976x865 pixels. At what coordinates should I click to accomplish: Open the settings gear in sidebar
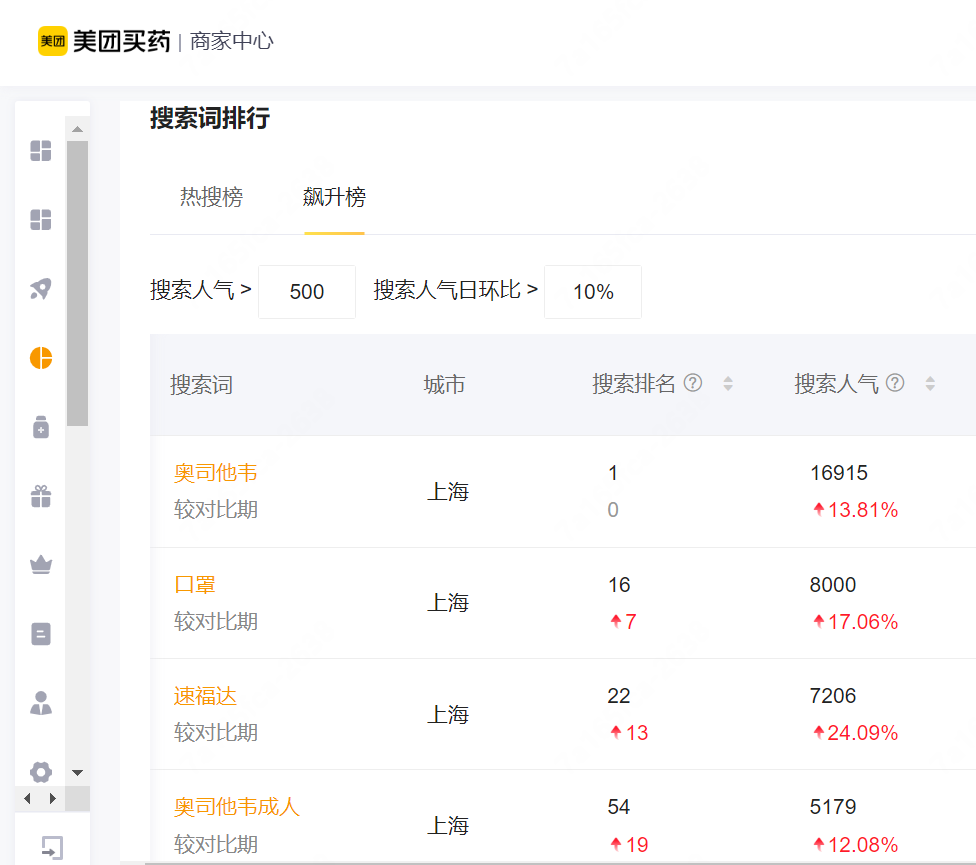coord(39,772)
